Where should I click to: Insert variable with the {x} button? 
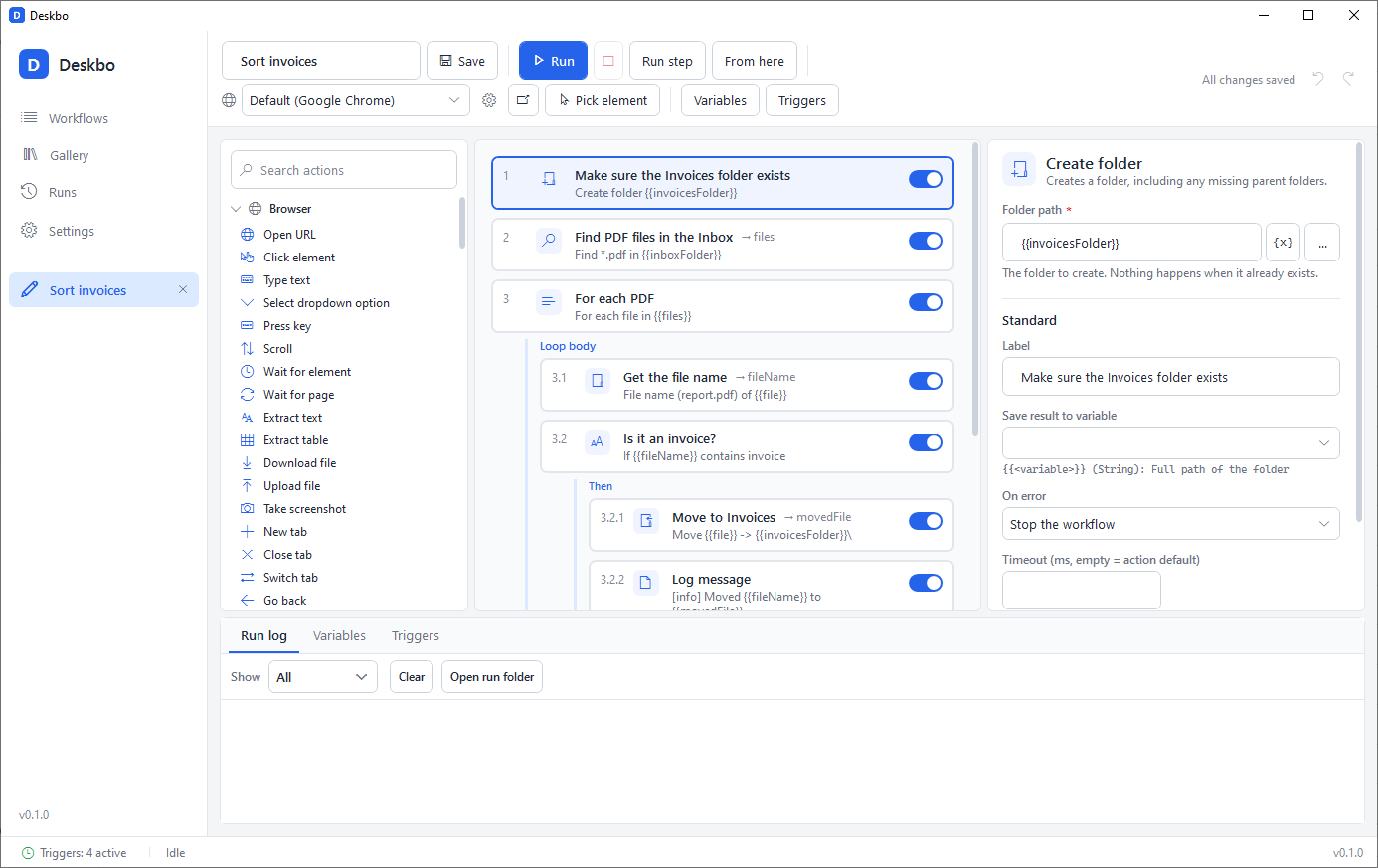1283,243
